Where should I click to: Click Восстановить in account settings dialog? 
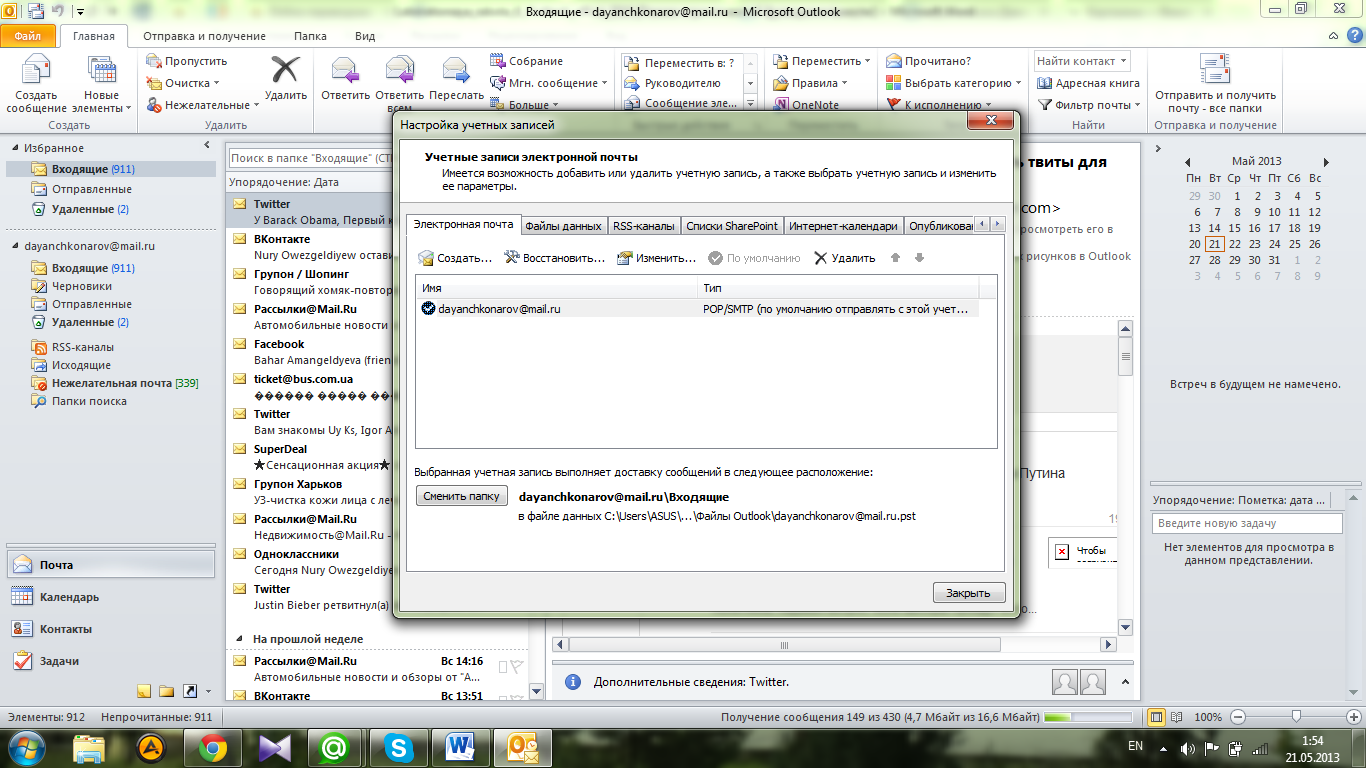point(555,258)
